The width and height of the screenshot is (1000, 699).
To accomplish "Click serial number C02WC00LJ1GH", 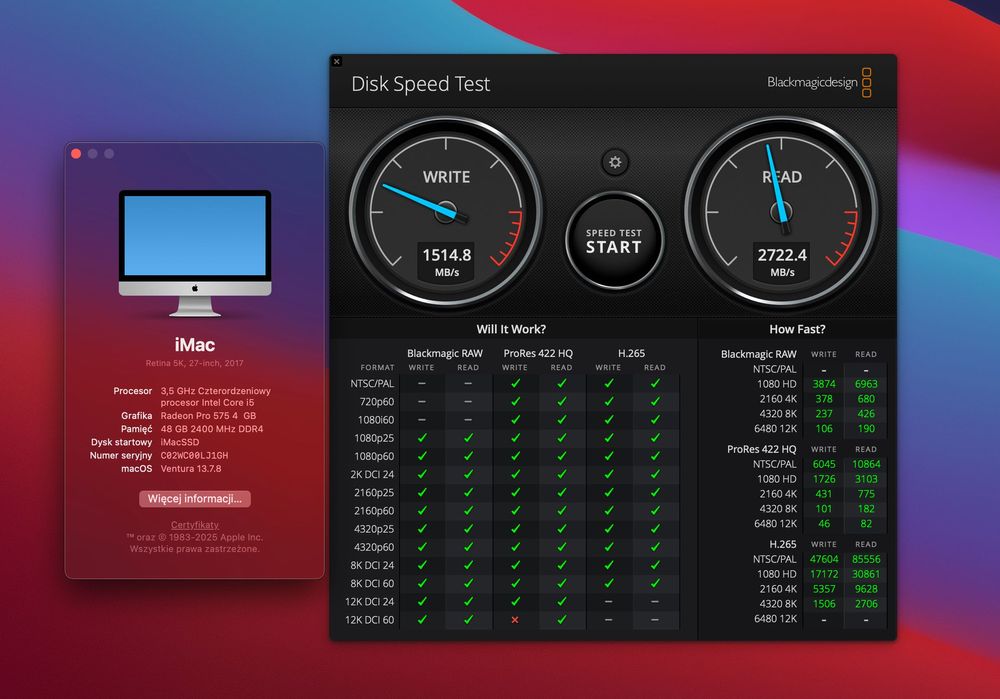I will pos(194,455).
